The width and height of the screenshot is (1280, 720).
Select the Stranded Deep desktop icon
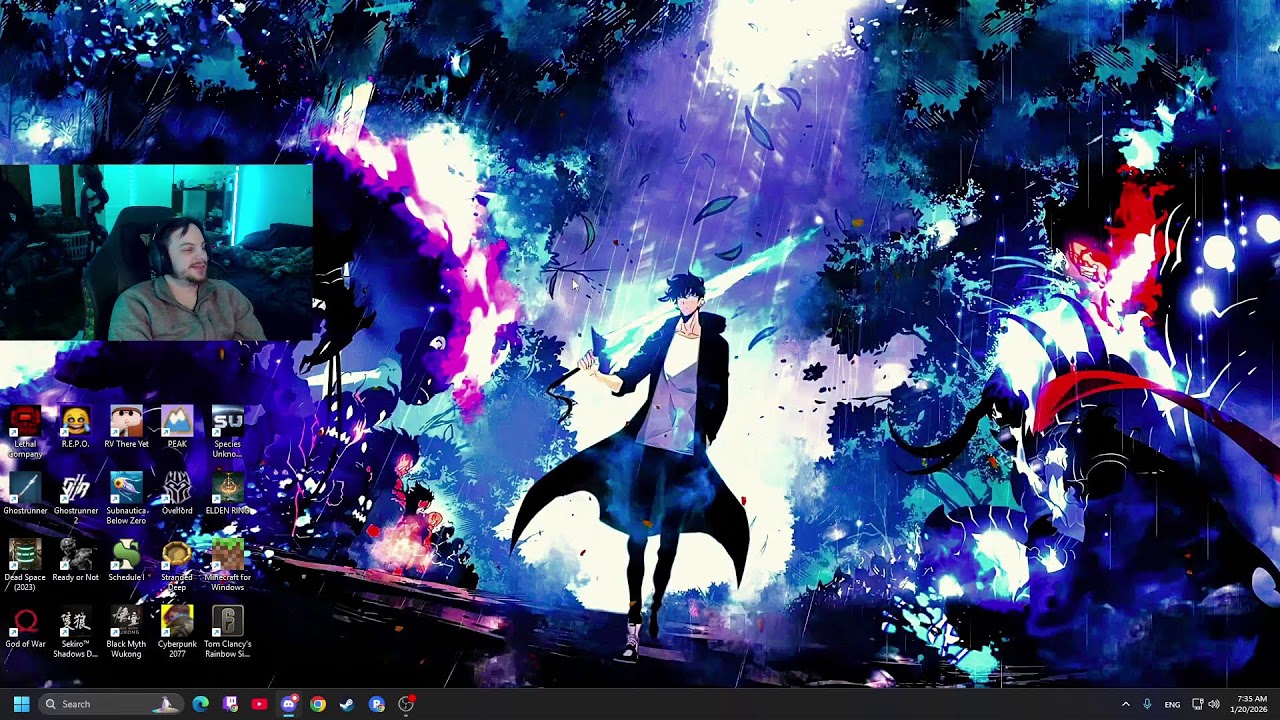click(x=177, y=565)
